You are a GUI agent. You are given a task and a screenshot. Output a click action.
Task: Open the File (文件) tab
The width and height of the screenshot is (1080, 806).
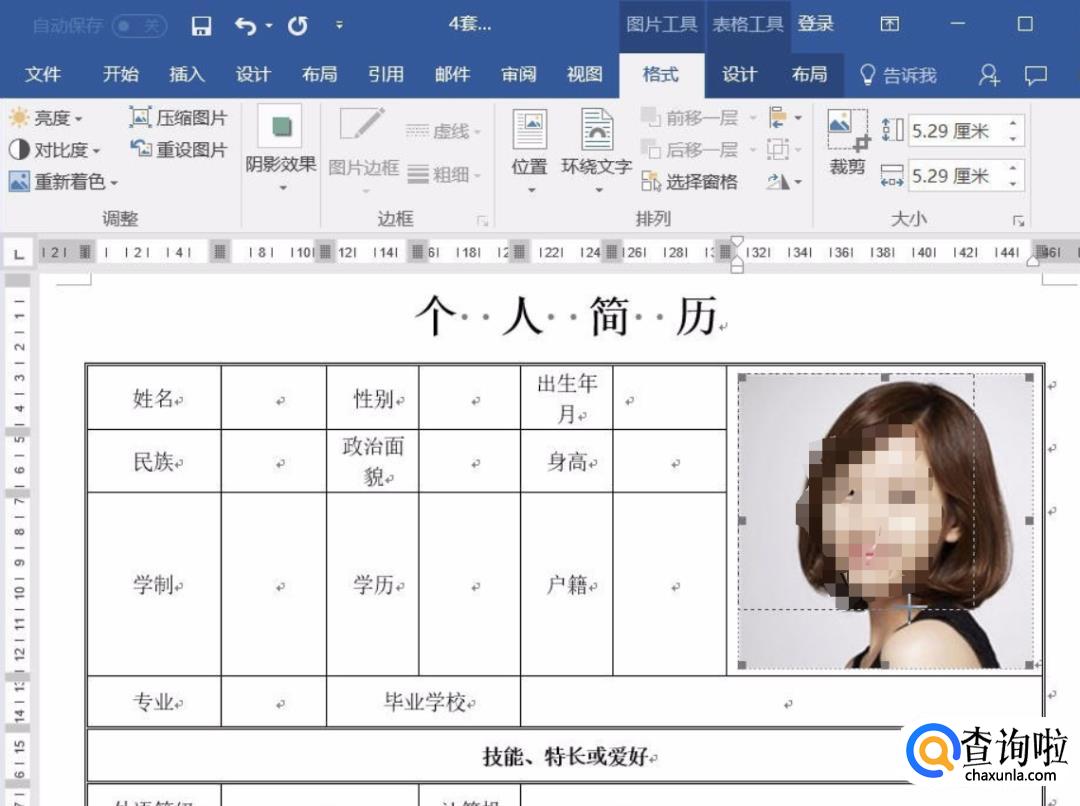click(x=43, y=75)
